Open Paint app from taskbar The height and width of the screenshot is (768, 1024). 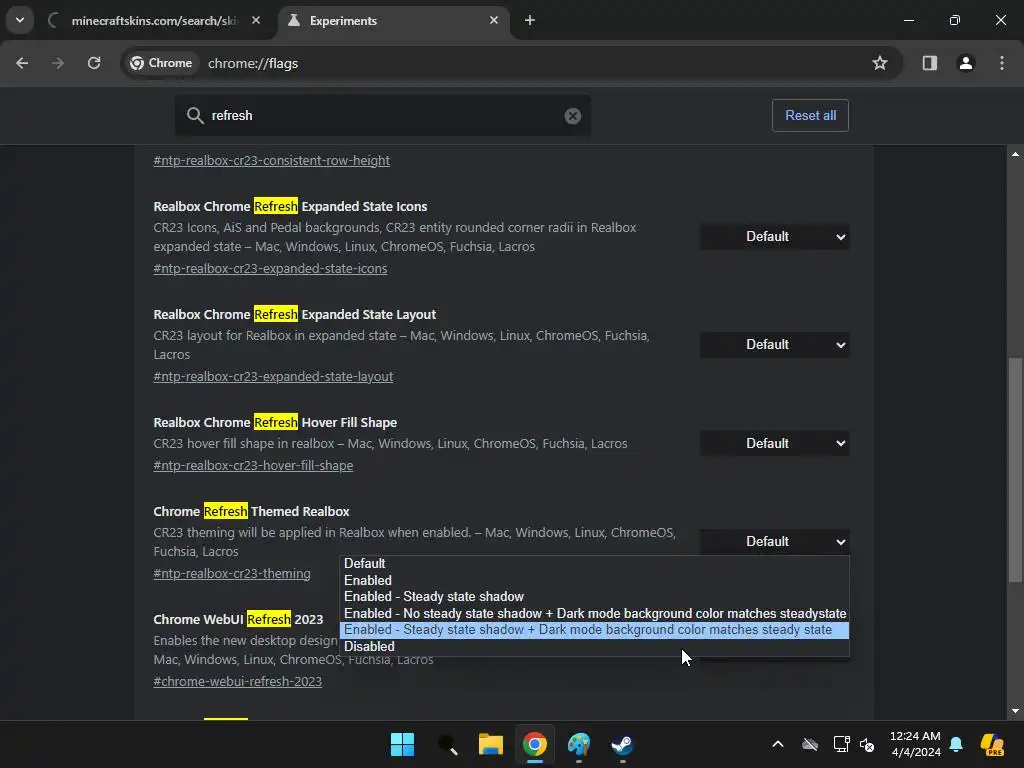[x=579, y=744]
